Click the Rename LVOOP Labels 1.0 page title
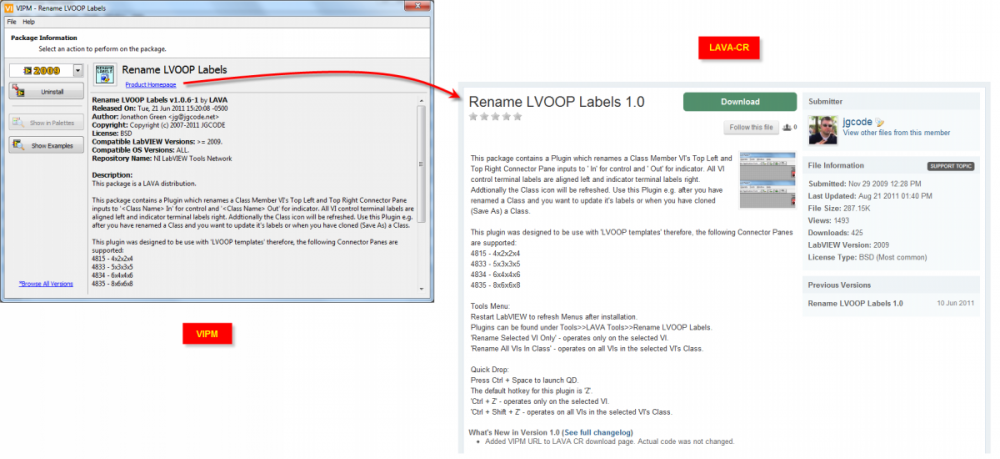 tap(557, 102)
